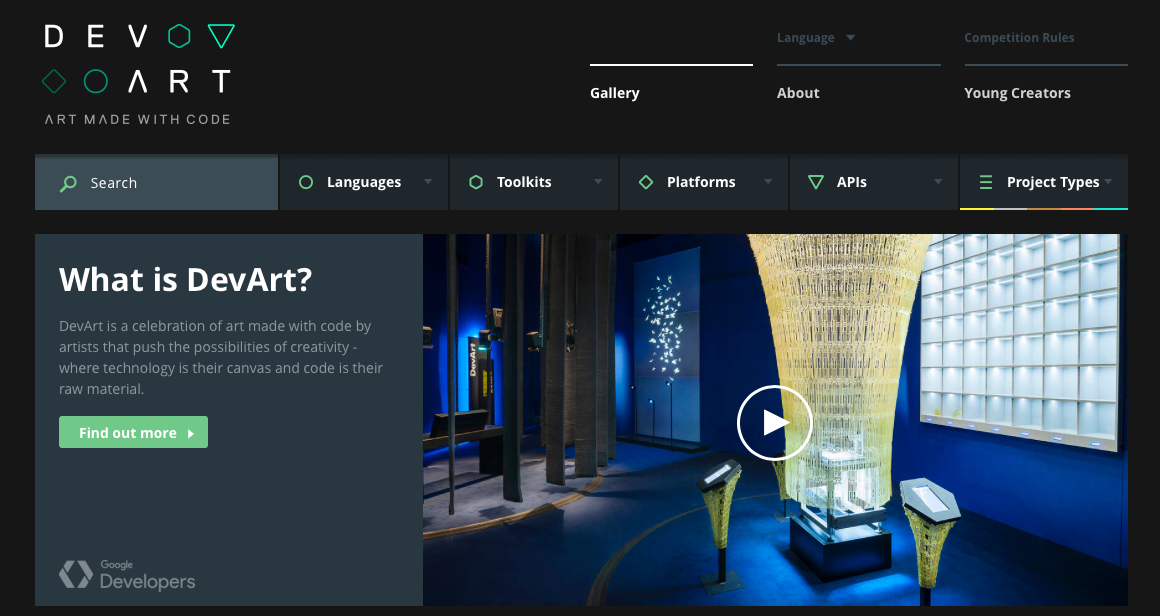Image resolution: width=1160 pixels, height=616 pixels.
Task: Click the Find out more button
Action: tap(133, 431)
